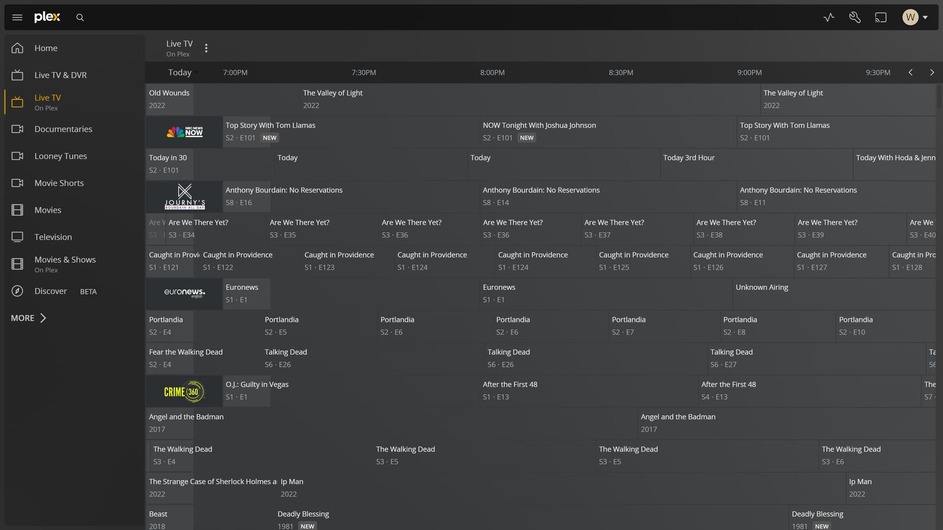The image size is (943, 530).
Task: Click the Home sidebar icon
Action: pyautogui.click(x=17, y=48)
